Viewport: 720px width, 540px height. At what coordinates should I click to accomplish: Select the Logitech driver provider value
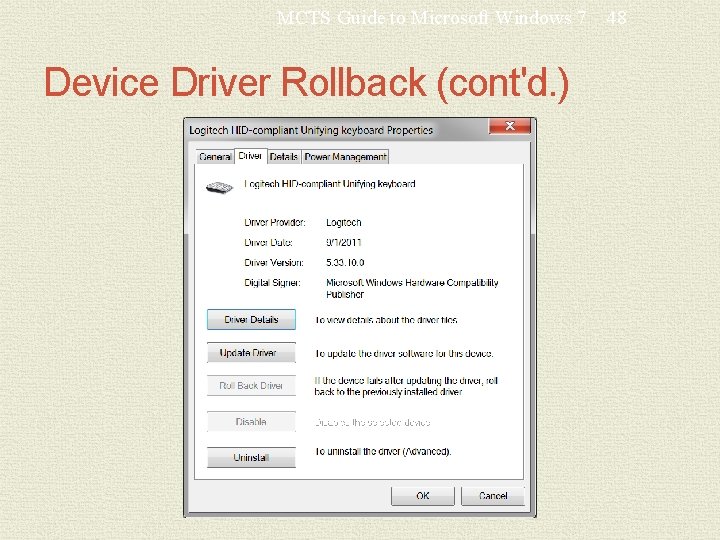tap(344, 223)
